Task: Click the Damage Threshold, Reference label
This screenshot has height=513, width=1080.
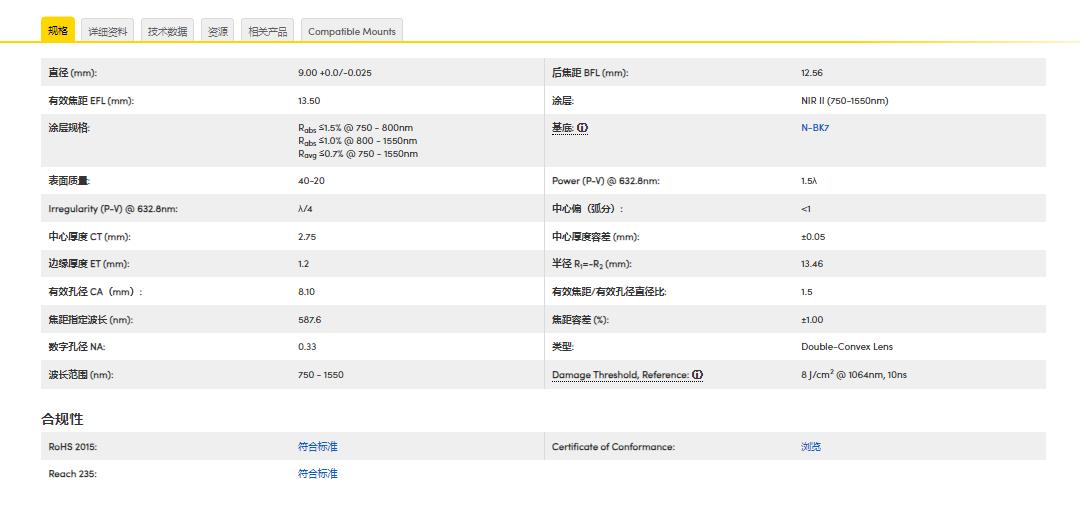Action: [x=620, y=375]
